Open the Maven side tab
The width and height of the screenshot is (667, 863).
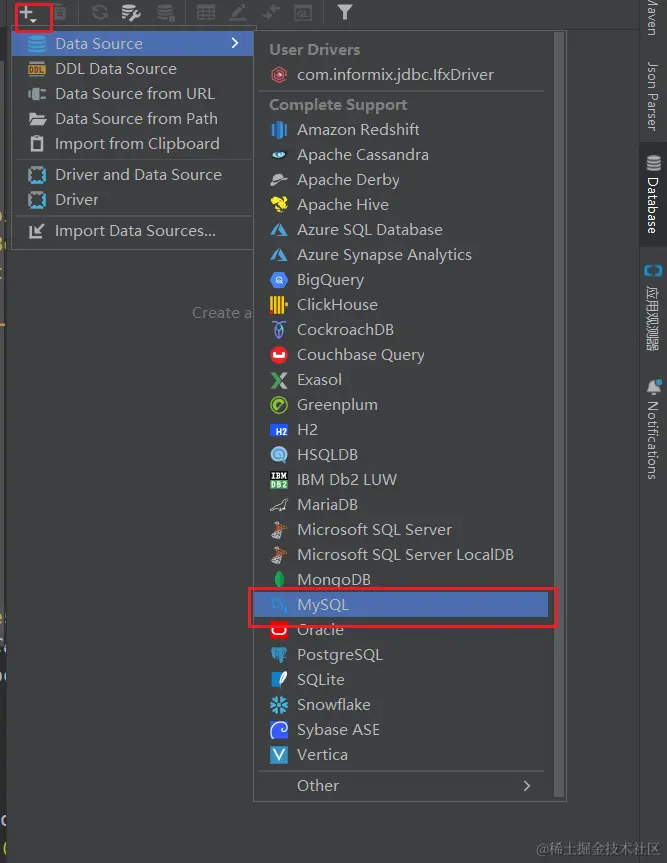click(x=653, y=18)
